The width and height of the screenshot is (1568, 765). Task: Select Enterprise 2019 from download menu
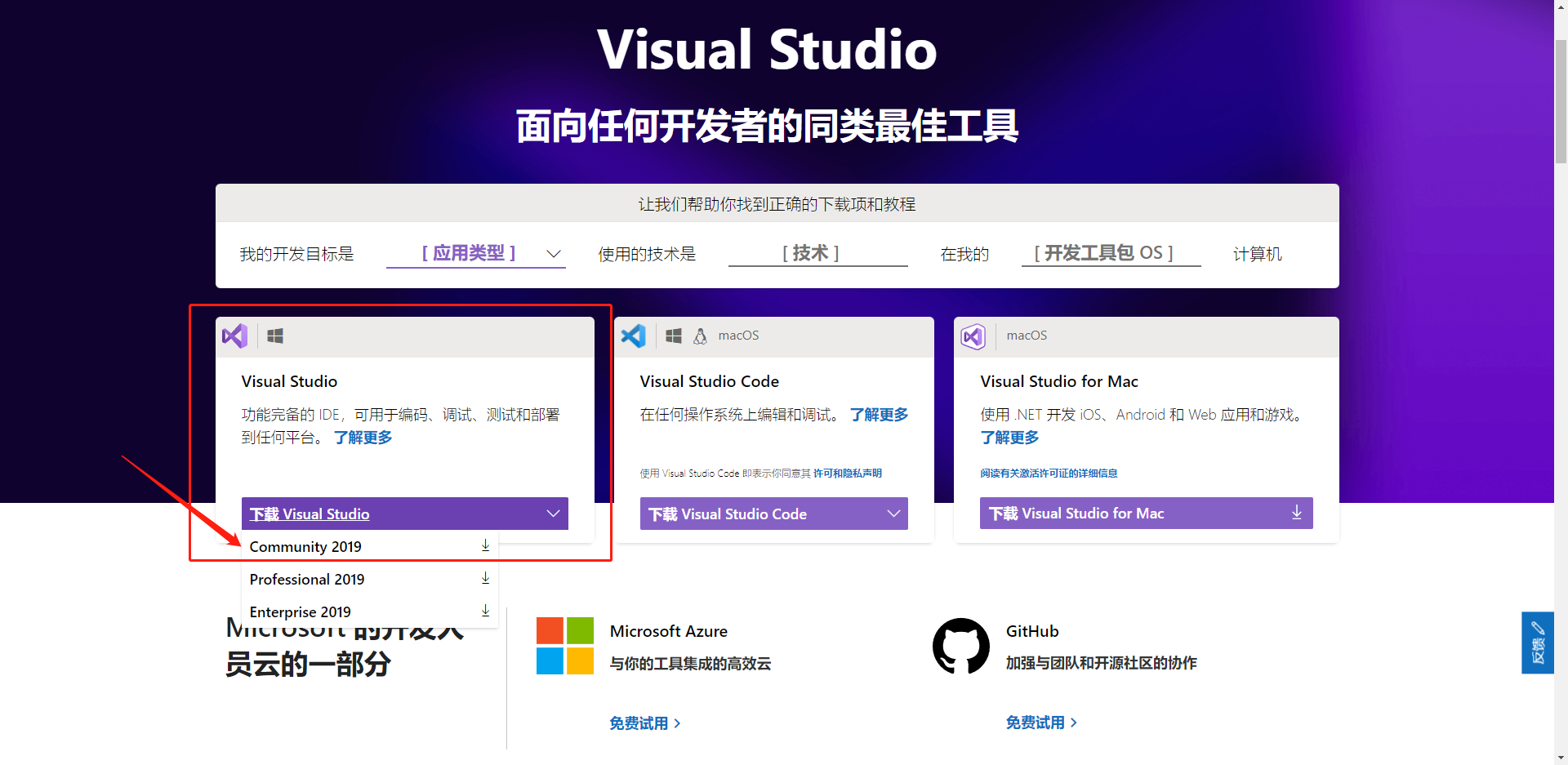click(370, 612)
